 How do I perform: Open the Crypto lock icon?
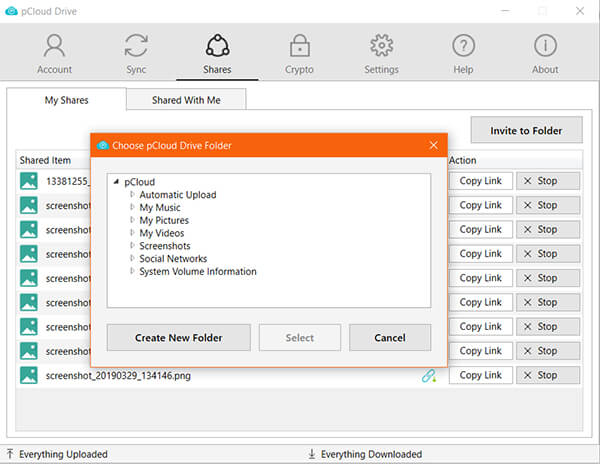click(300, 46)
